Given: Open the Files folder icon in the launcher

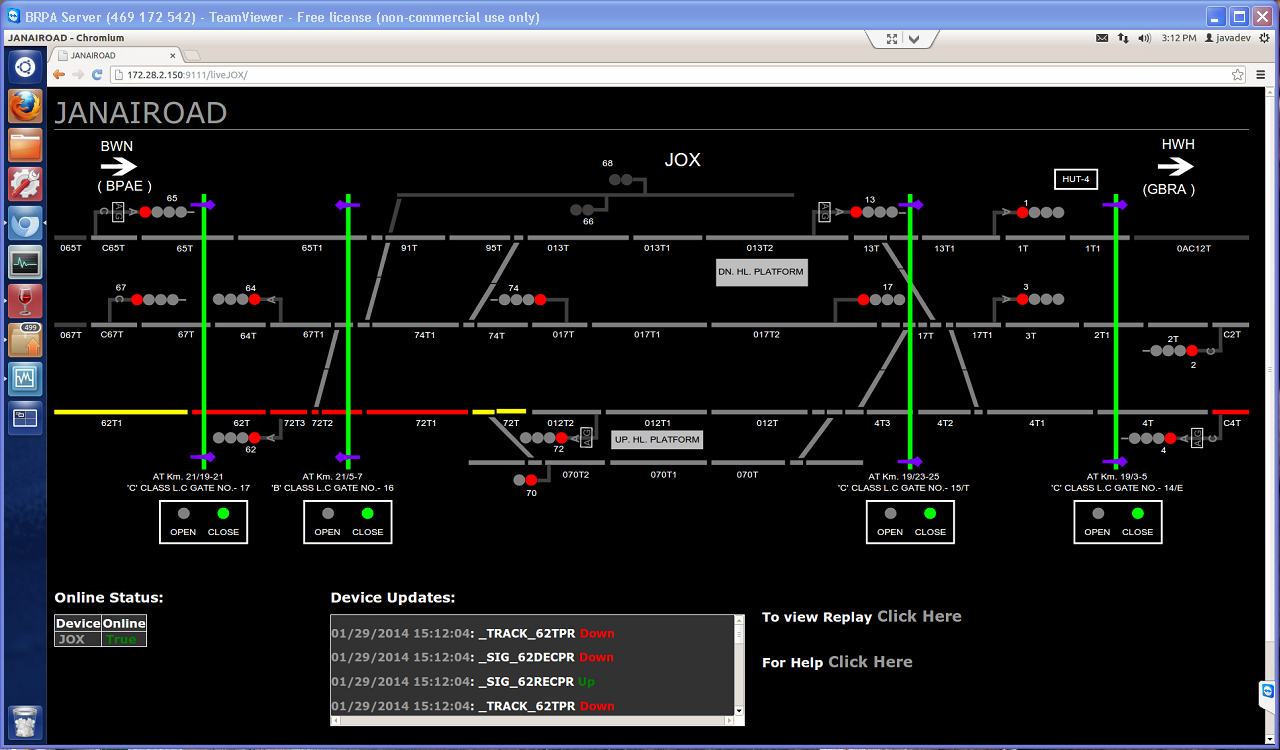Looking at the screenshot, I should 25,145.
